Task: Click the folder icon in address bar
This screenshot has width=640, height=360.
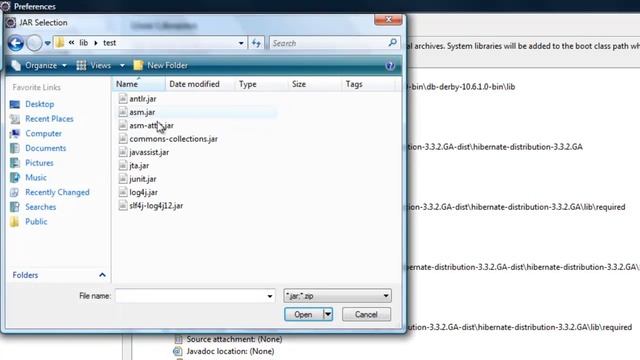Action: point(60,42)
